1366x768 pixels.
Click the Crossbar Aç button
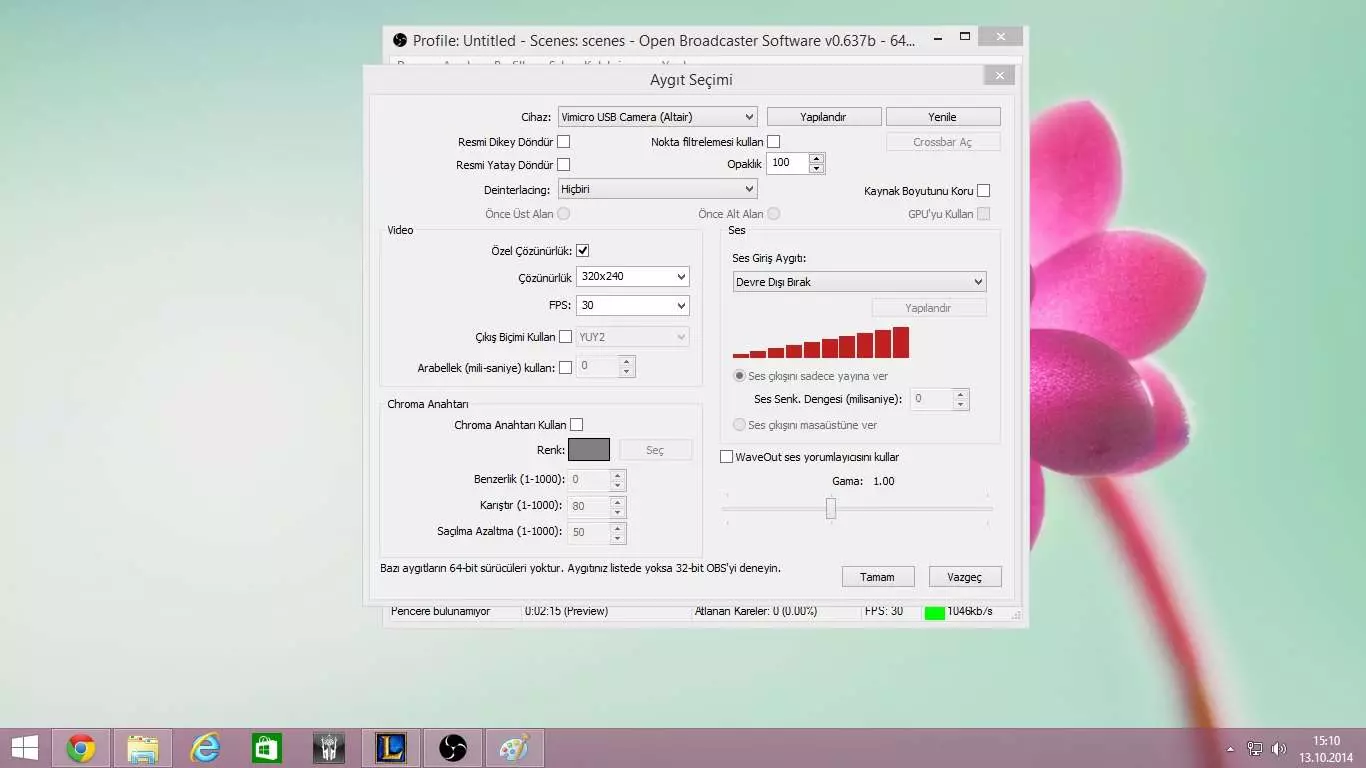pyautogui.click(x=943, y=142)
